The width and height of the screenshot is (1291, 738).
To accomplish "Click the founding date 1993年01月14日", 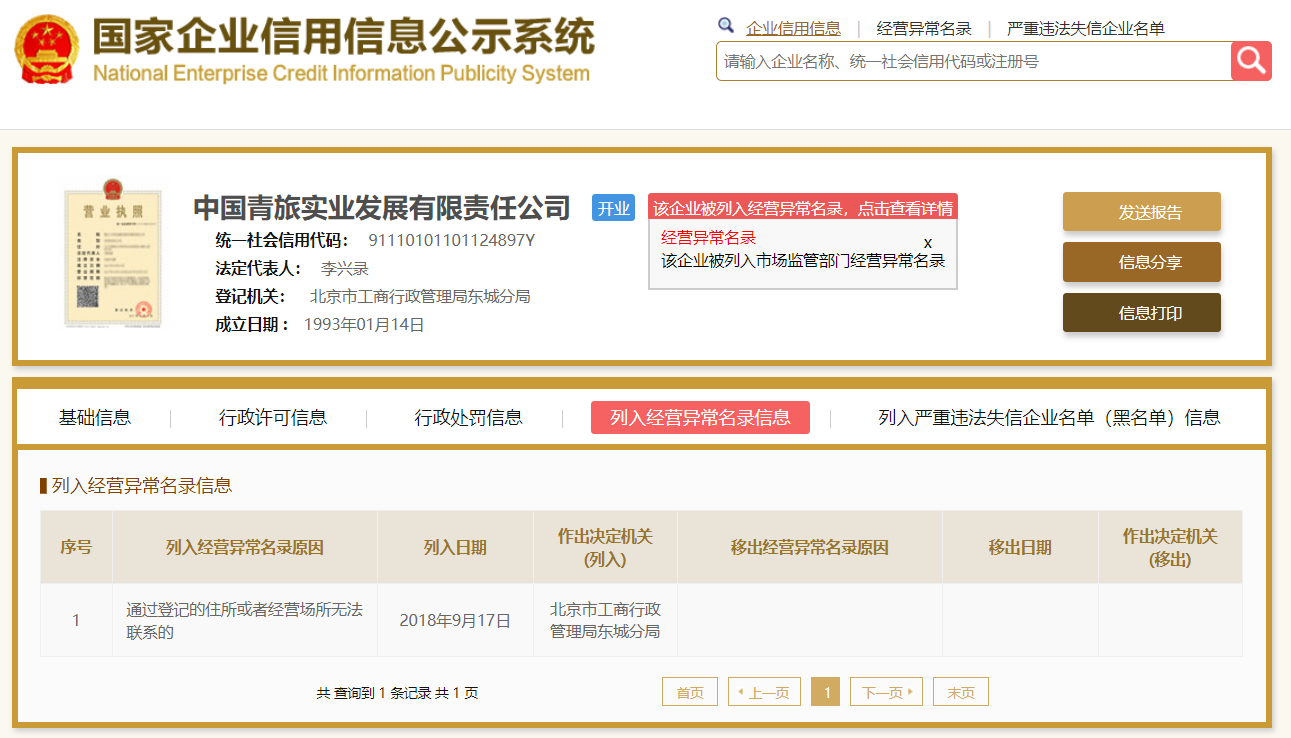I will [x=364, y=324].
